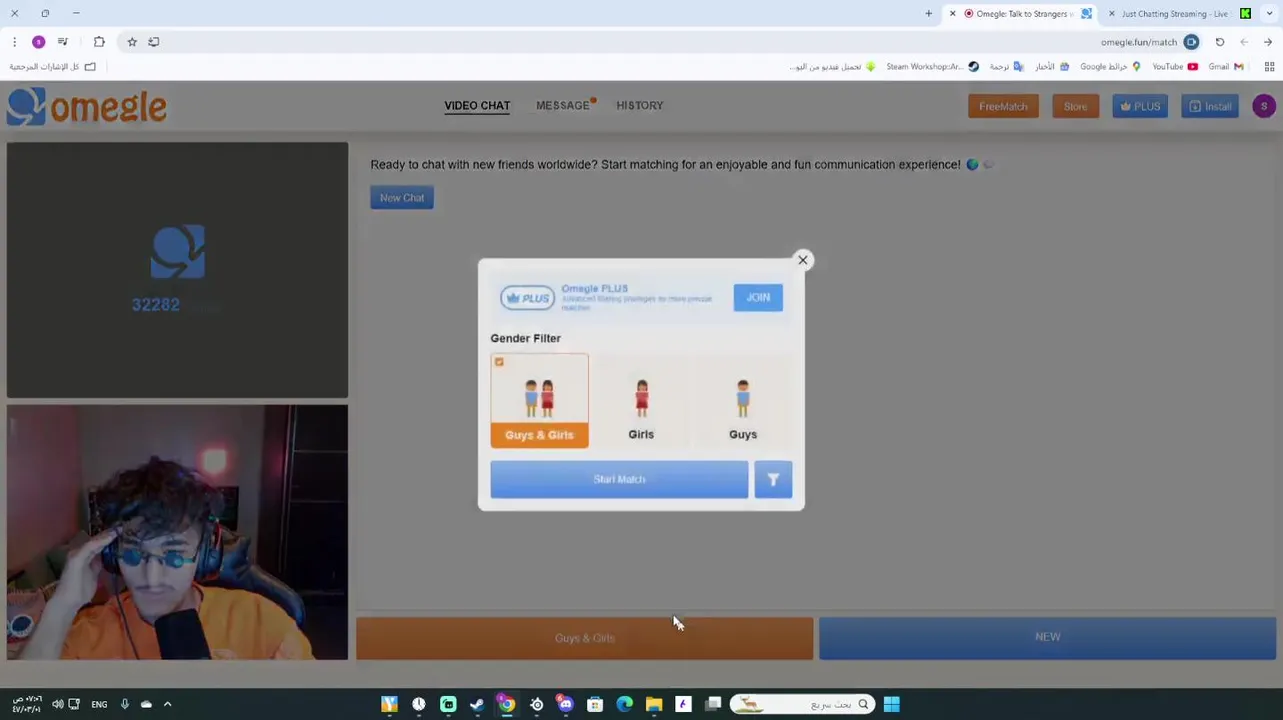1283x720 pixels.
Task: Open Steam from taskbar
Action: (x=477, y=704)
